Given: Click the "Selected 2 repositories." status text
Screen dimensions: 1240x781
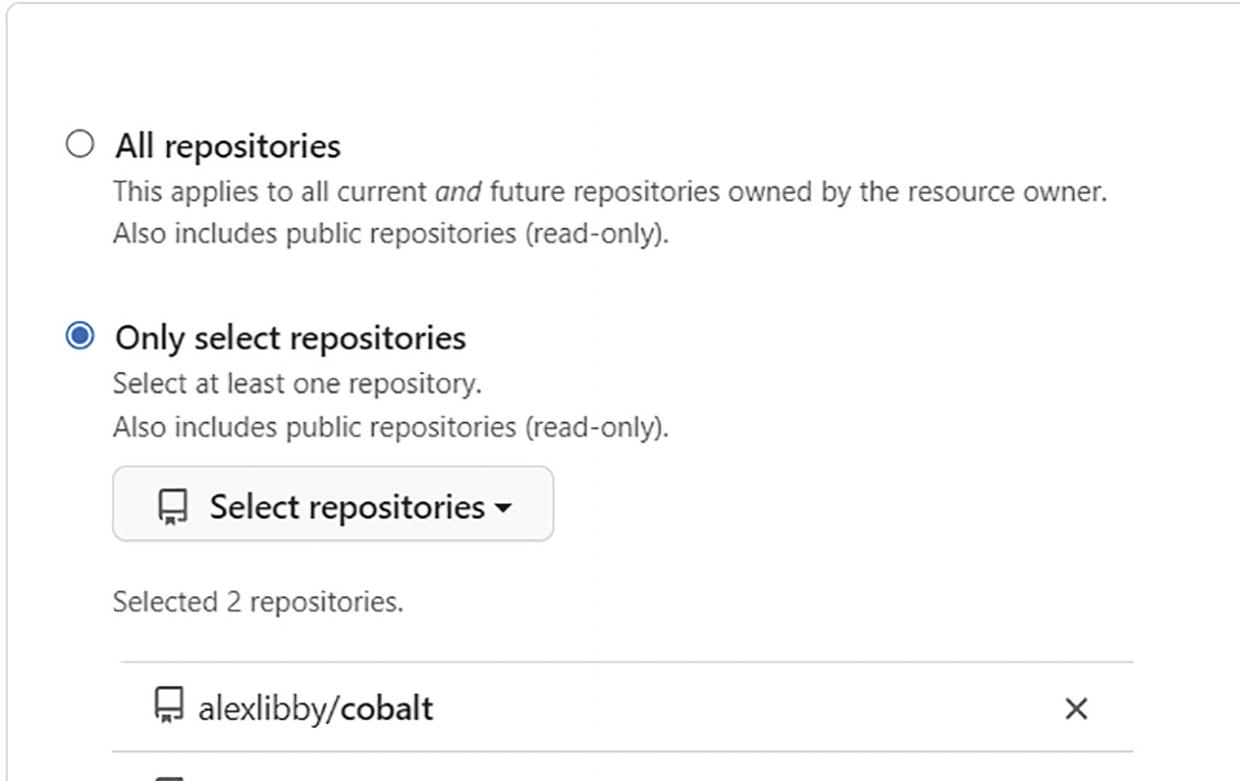Looking at the screenshot, I should (258, 602).
